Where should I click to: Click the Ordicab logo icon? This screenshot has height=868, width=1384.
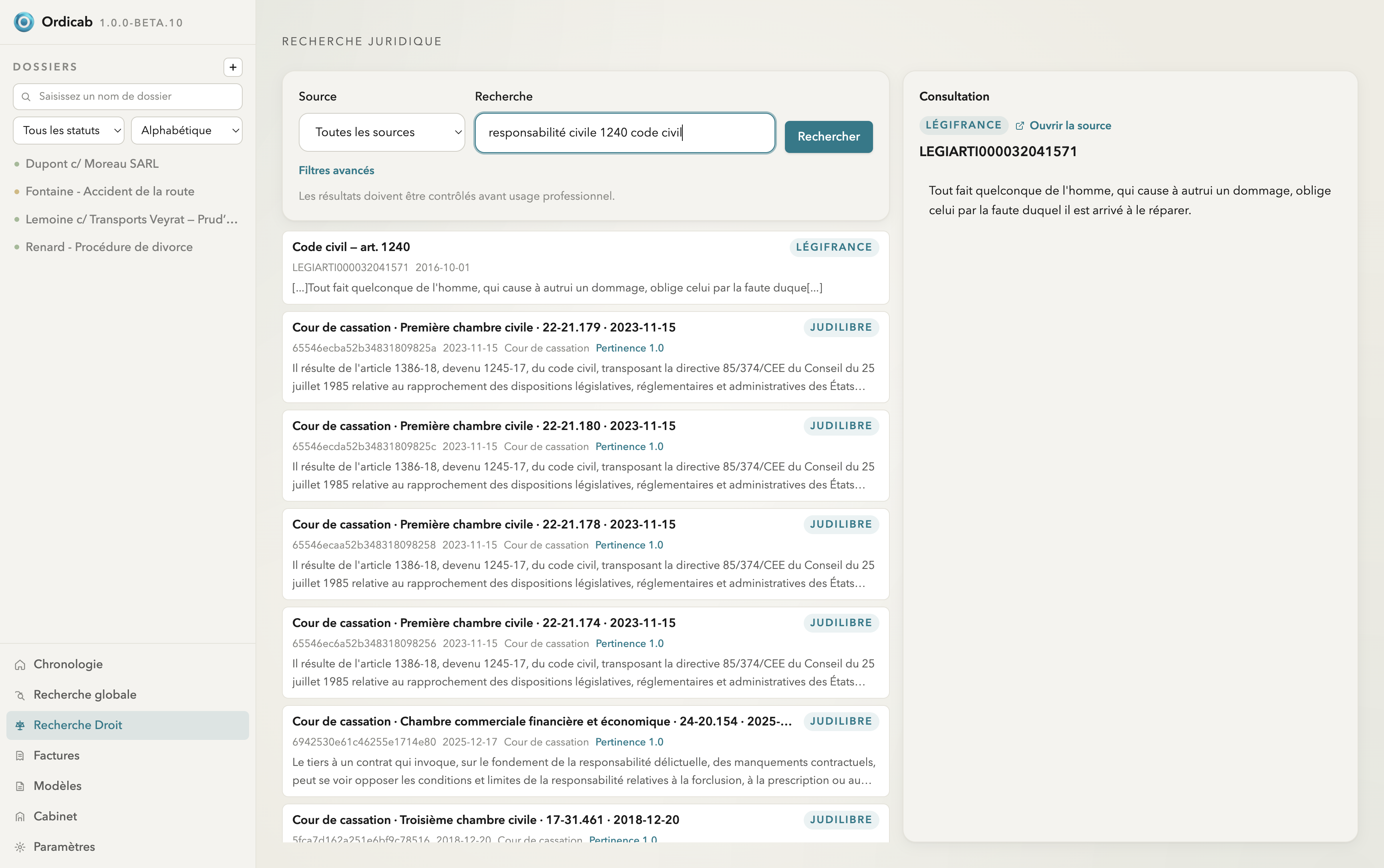click(24, 22)
